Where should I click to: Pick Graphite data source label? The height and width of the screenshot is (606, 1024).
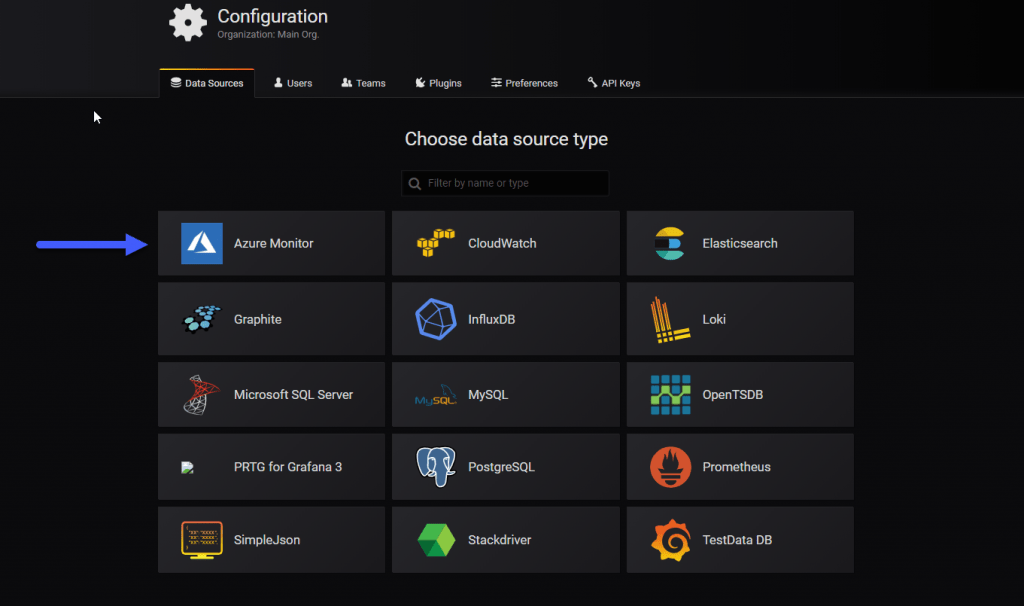(x=258, y=319)
